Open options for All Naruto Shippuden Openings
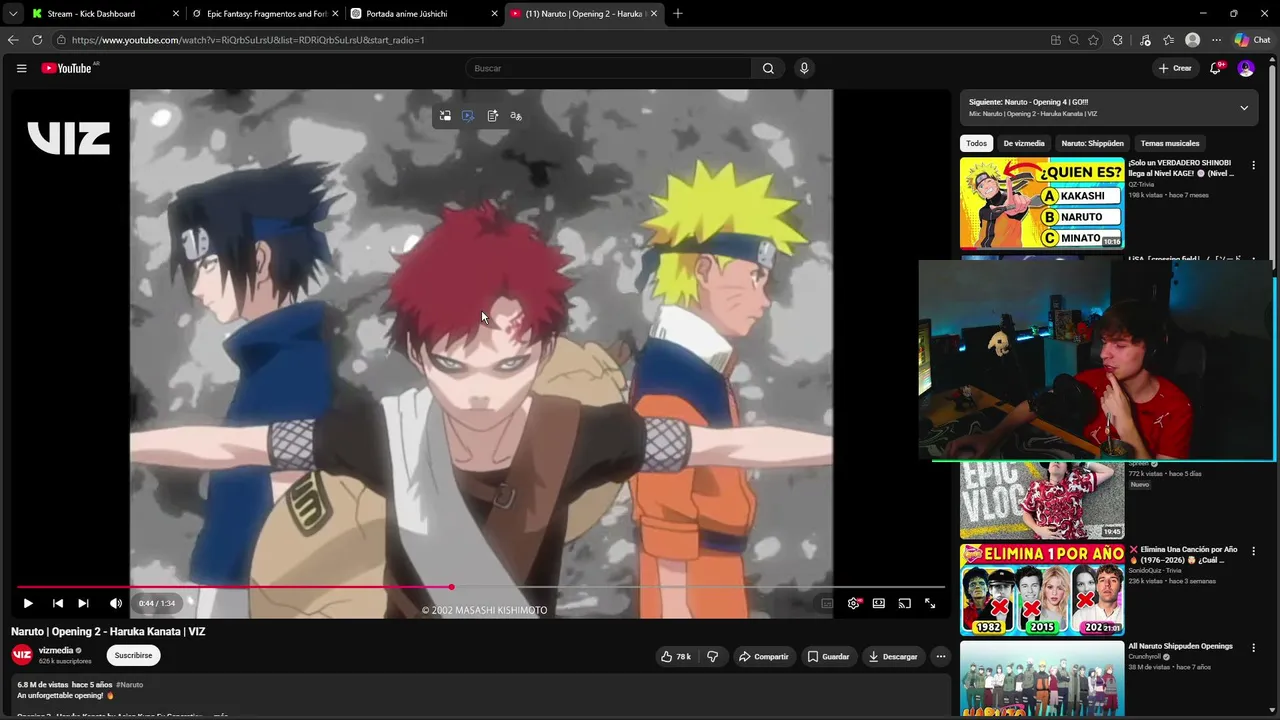Image resolution: width=1280 pixels, height=720 pixels. [1253, 648]
